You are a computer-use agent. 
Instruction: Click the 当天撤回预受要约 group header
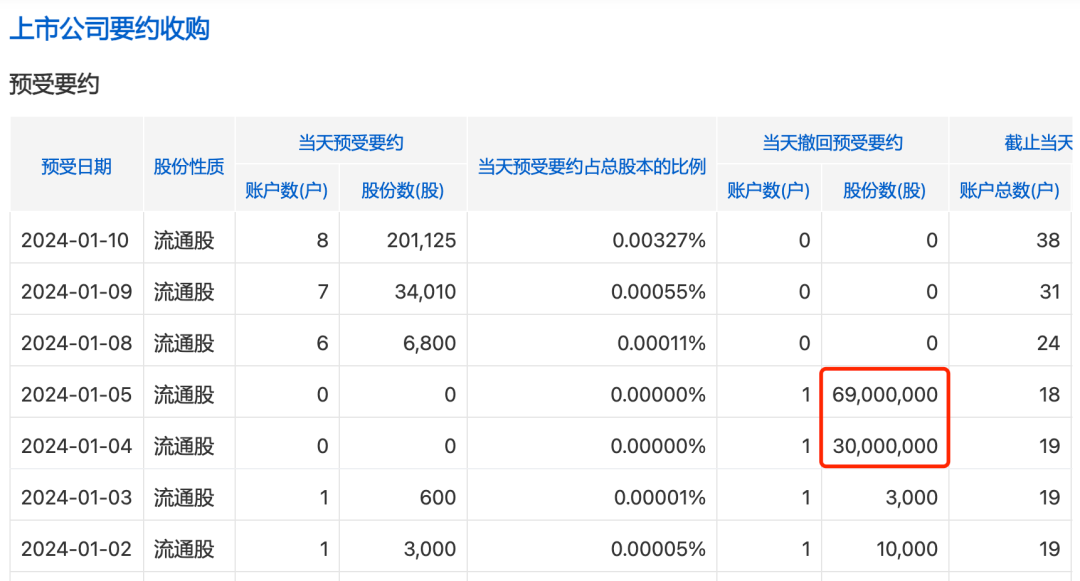point(832,143)
